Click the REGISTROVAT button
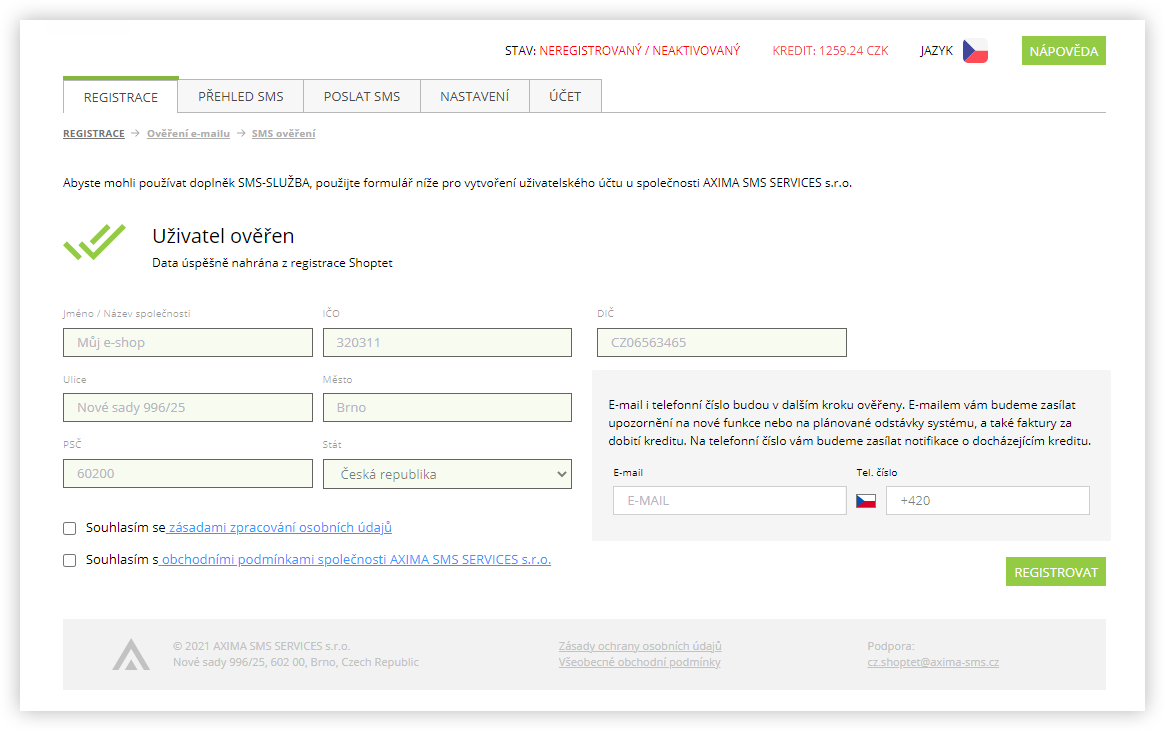Viewport: 1165px width, 731px height. 1056,572
